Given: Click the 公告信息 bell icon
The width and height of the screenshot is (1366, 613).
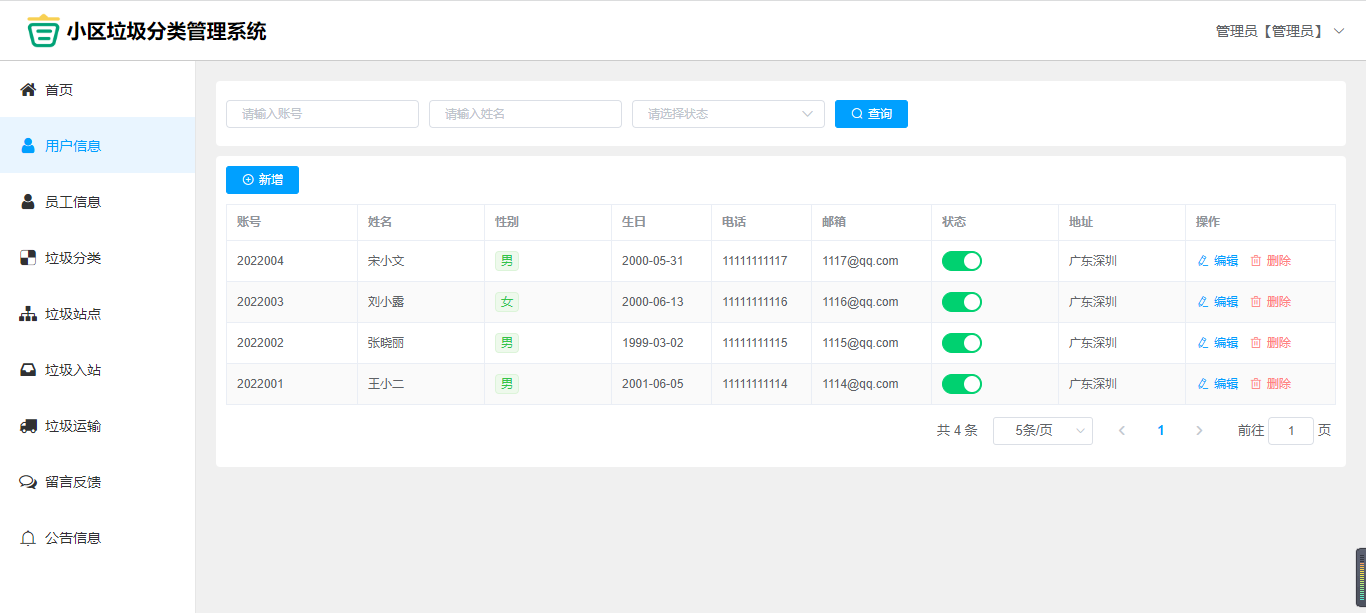Looking at the screenshot, I should coord(28,538).
